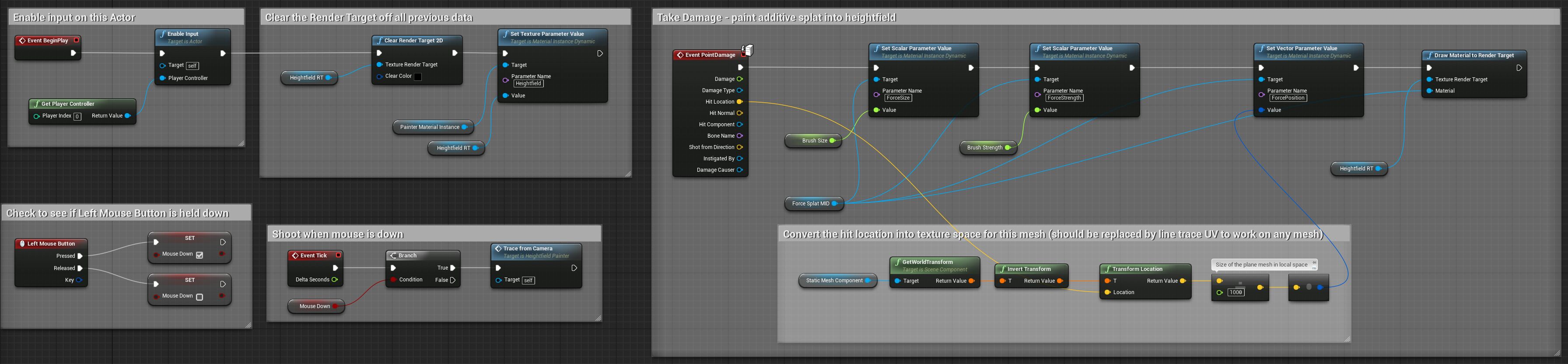Click the Delta Seconds output pin
The image size is (1568, 364).
coord(335,280)
